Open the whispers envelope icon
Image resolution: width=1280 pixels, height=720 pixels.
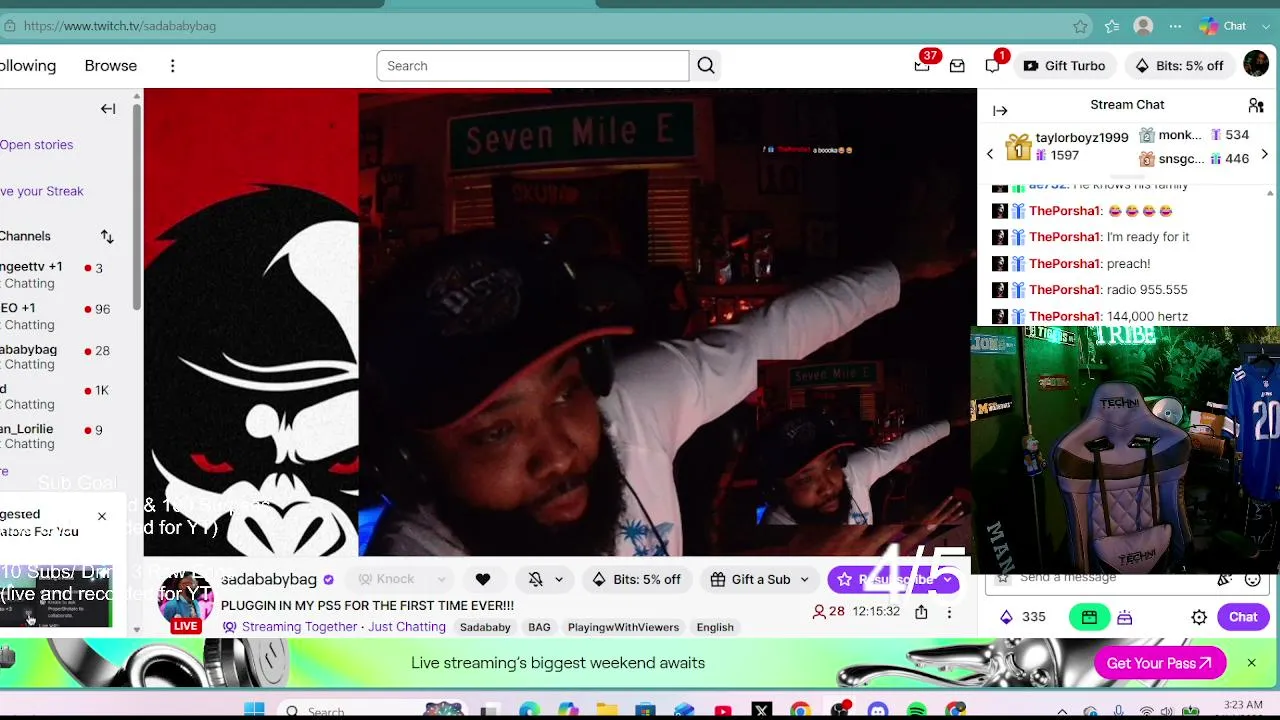[x=957, y=66]
